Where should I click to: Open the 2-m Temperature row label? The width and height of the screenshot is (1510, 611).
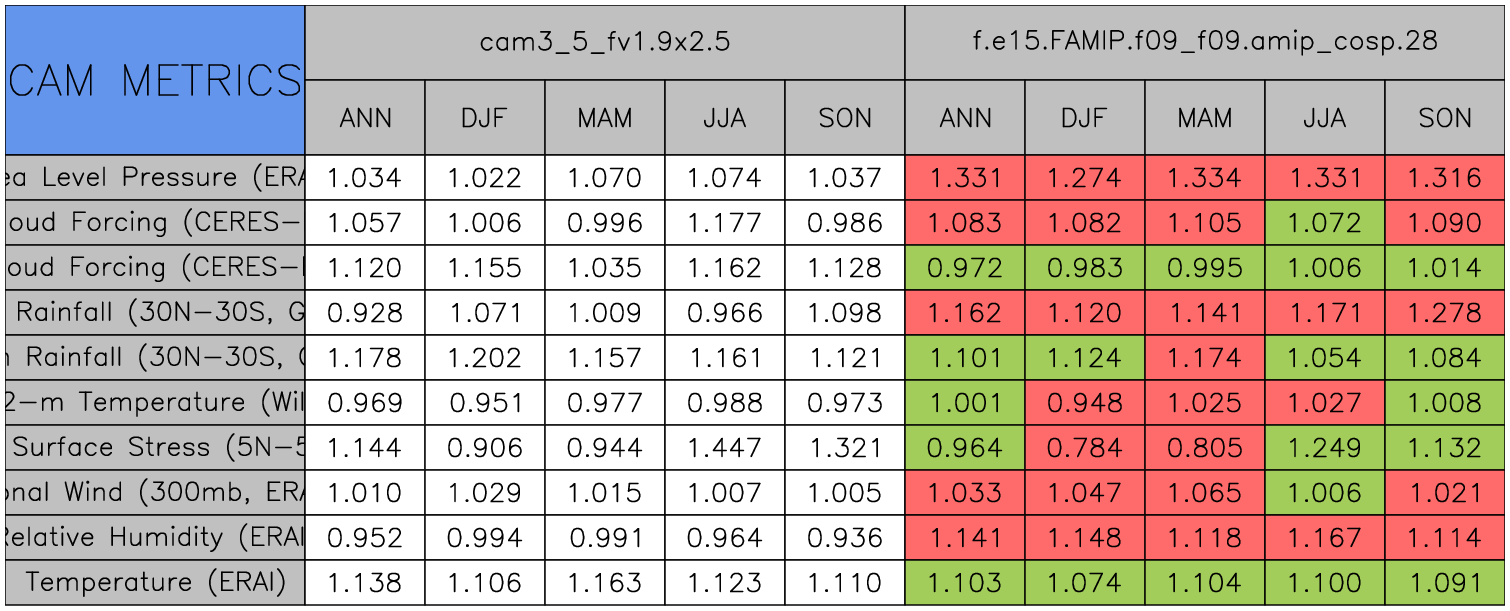[x=154, y=402]
